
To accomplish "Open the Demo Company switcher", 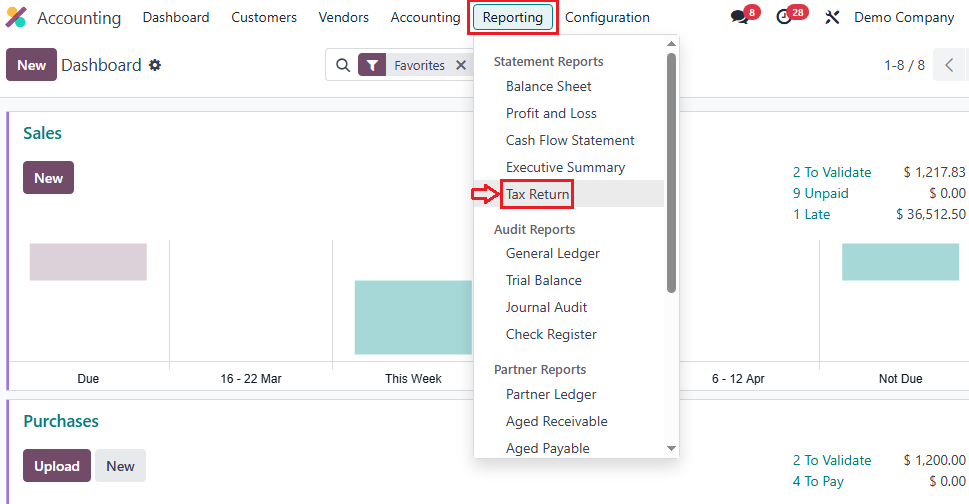I will tap(904, 18).
